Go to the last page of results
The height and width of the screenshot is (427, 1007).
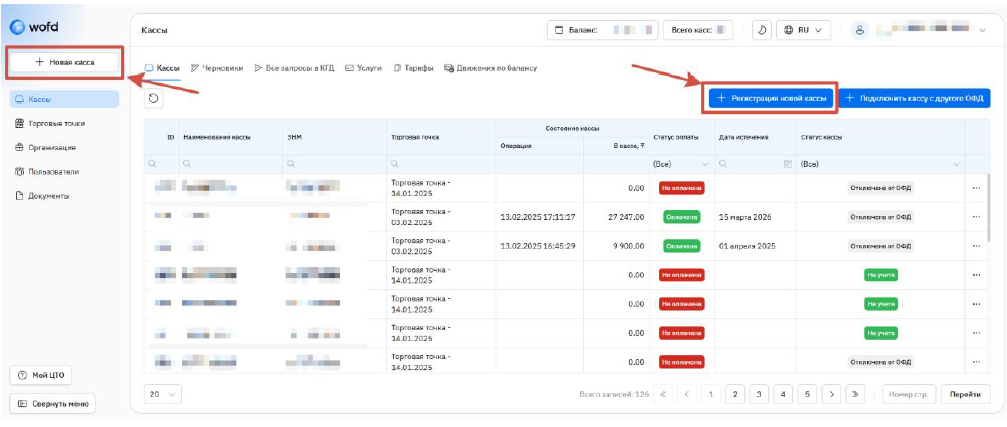pos(856,394)
